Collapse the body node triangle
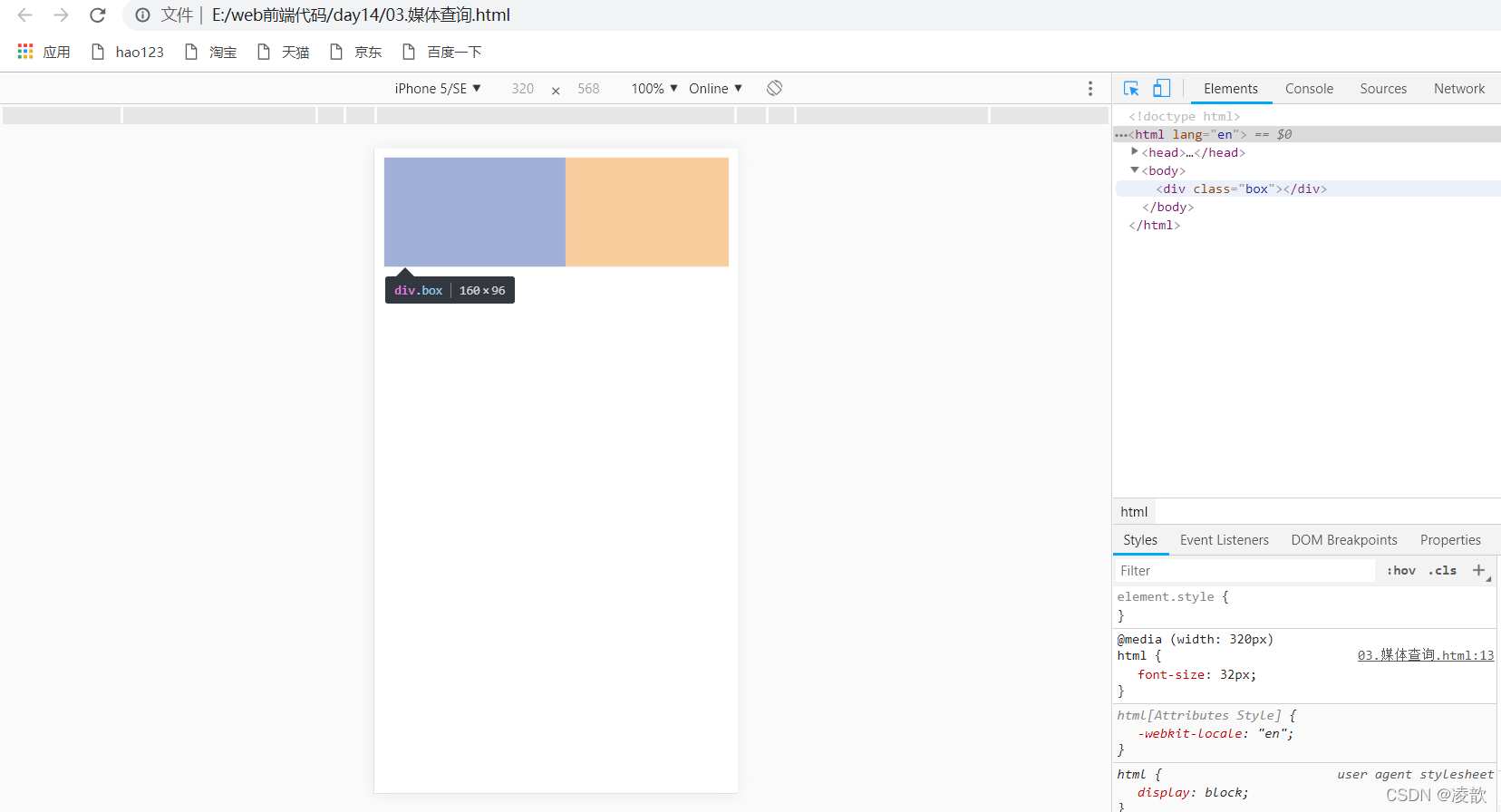 tap(1135, 169)
